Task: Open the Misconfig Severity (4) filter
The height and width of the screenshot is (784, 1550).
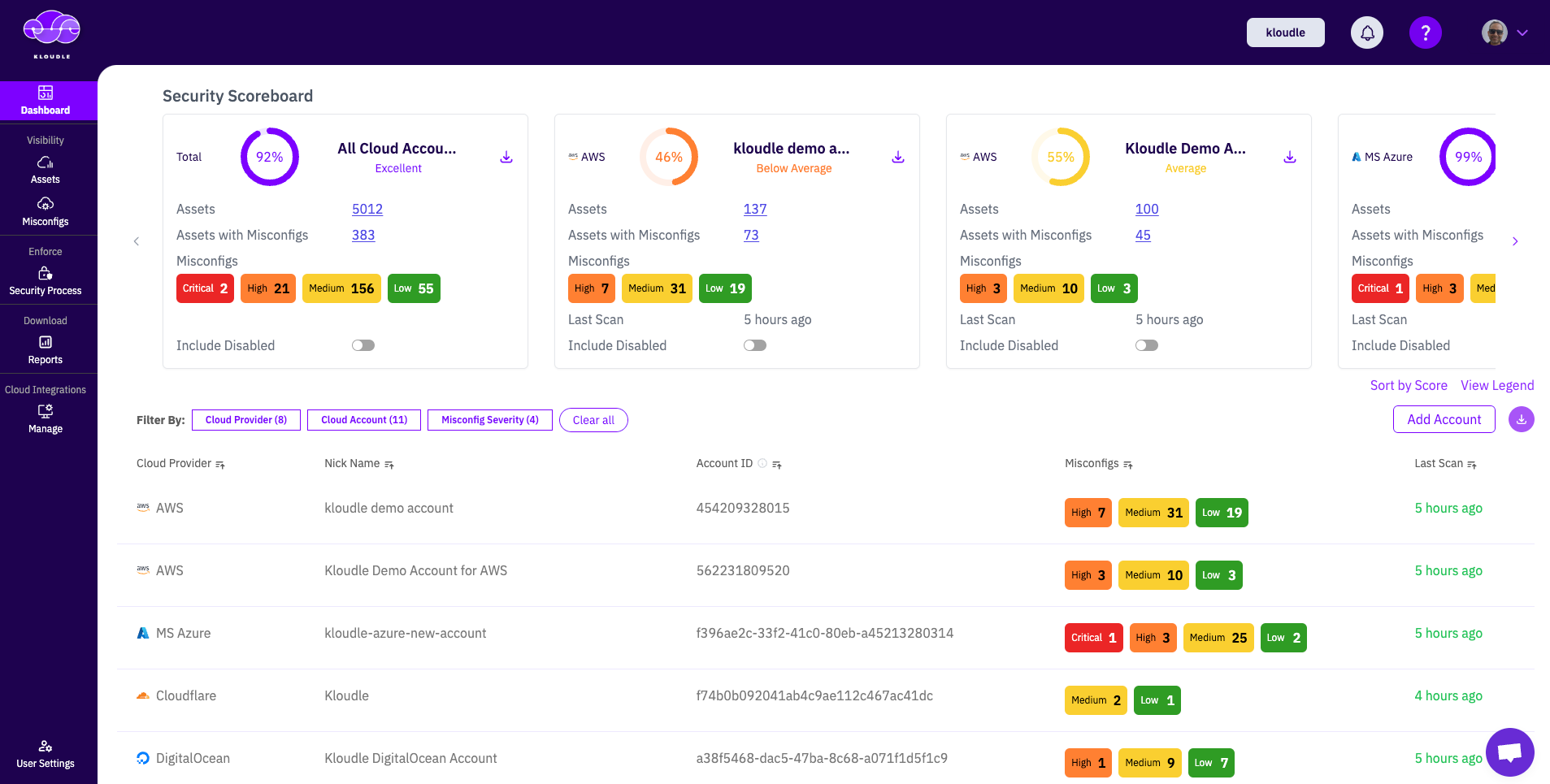Action: coord(490,420)
